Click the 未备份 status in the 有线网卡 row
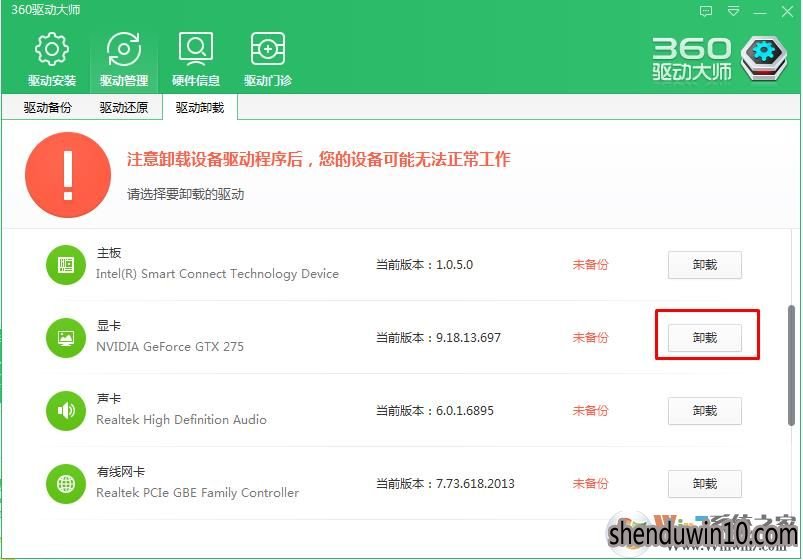 [590, 484]
